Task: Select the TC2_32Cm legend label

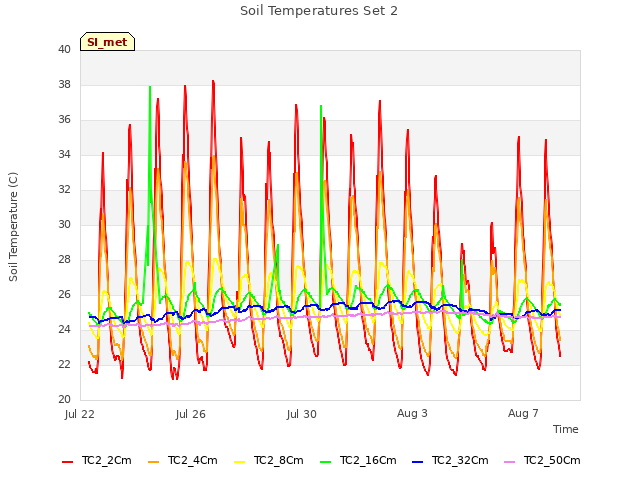Action: click(x=460, y=460)
